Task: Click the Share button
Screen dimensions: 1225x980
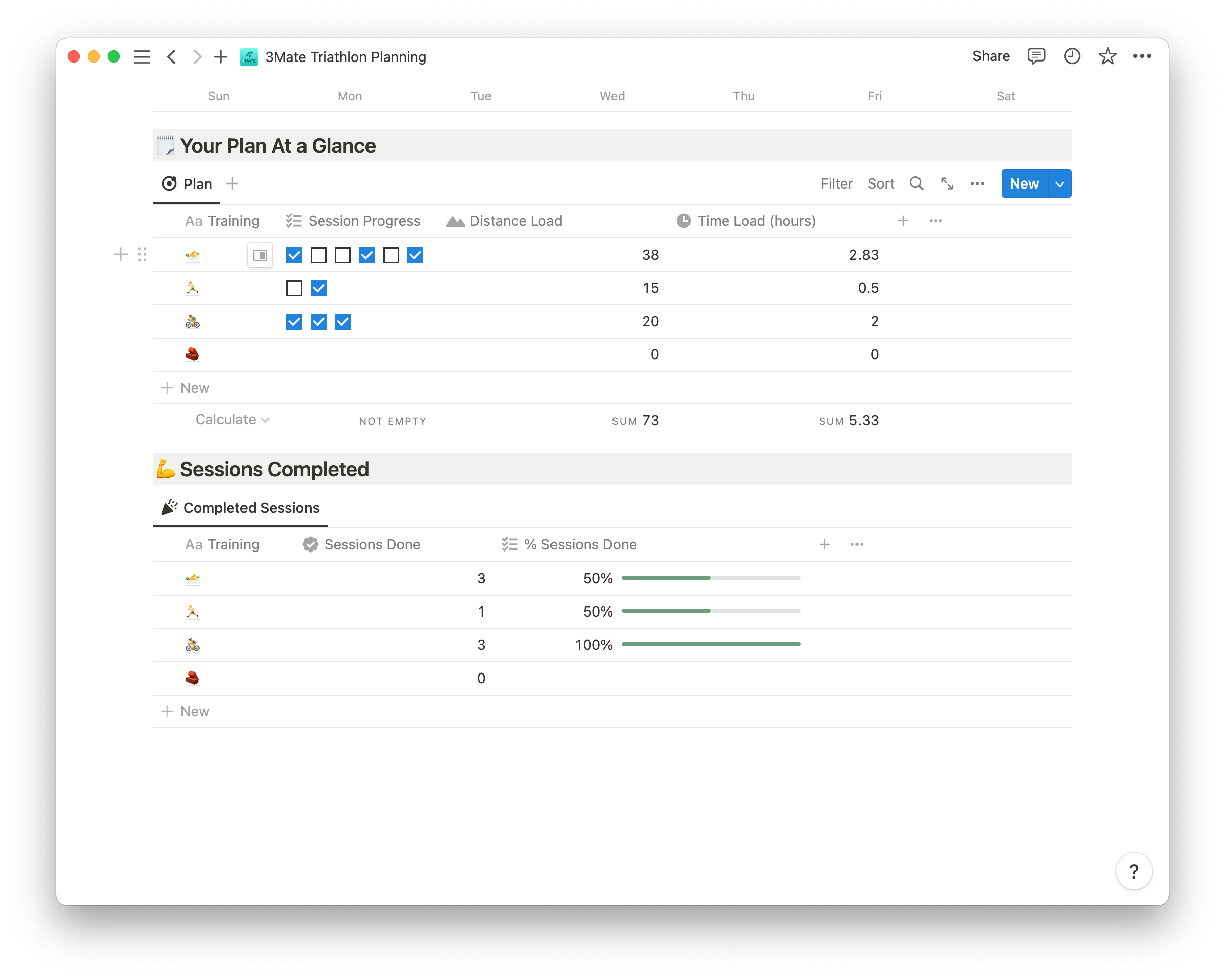Action: click(991, 56)
